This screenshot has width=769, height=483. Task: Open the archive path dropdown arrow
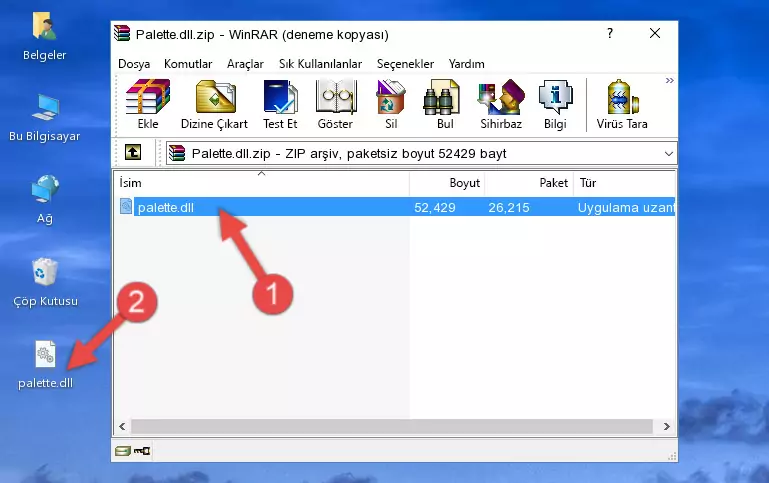click(668, 153)
